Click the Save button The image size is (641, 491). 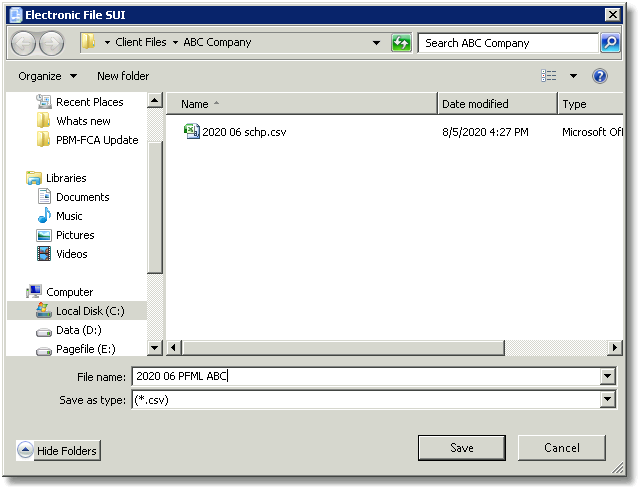462,448
